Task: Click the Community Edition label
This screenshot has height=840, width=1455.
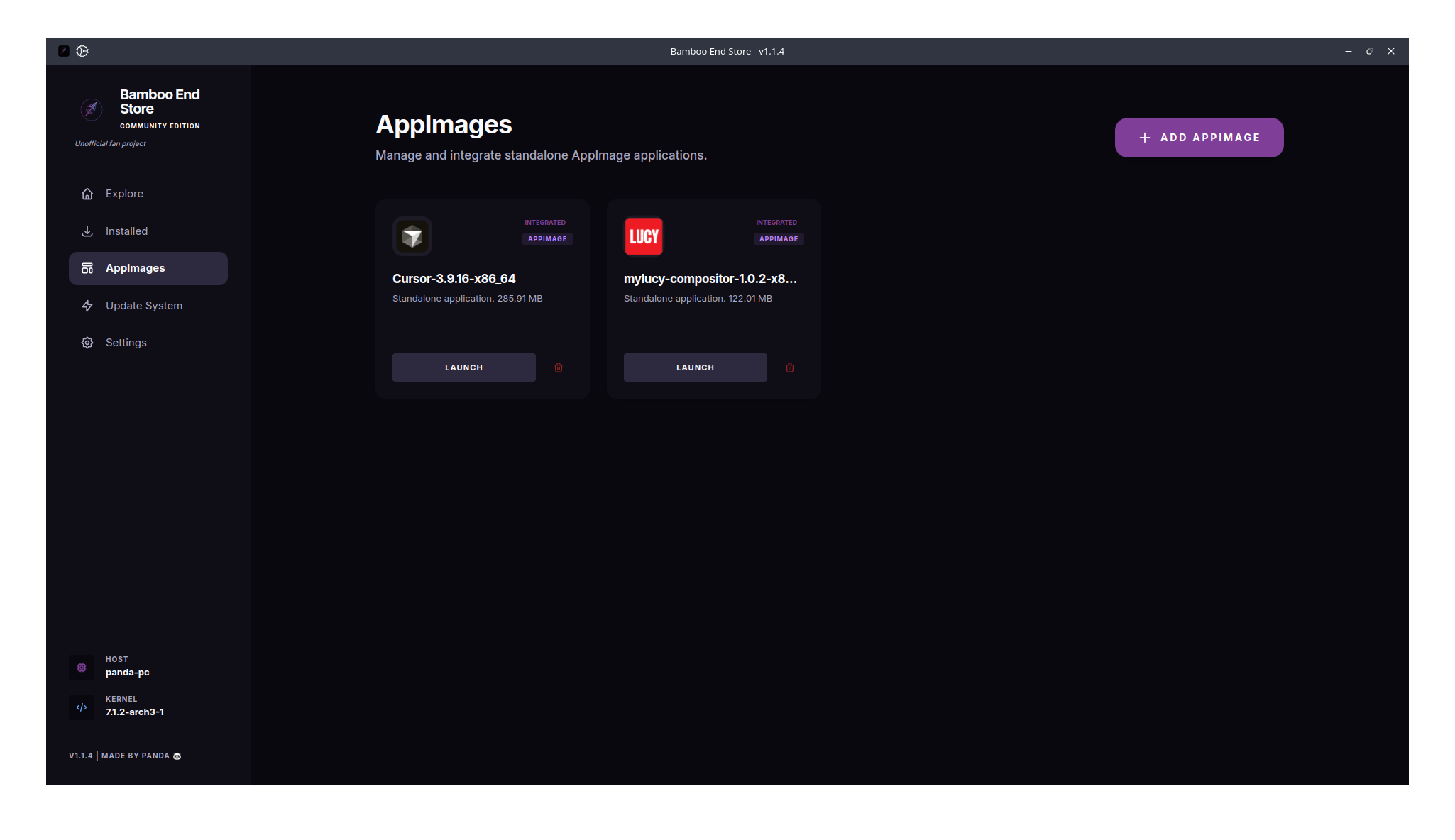Action: [x=160, y=126]
